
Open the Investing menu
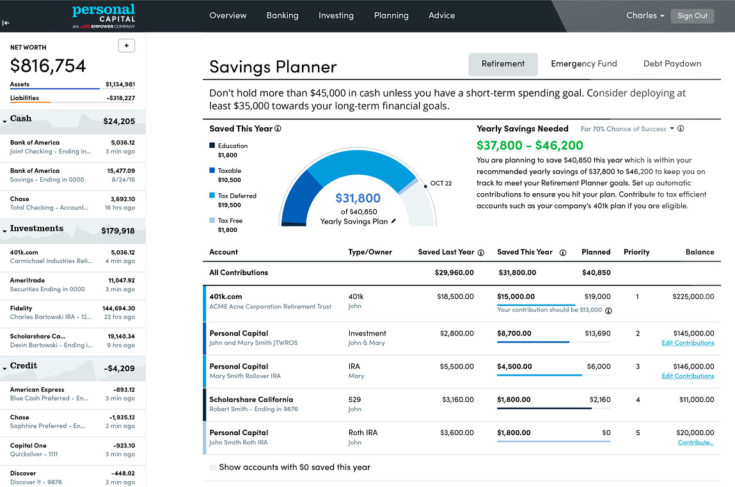pos(336,15)
